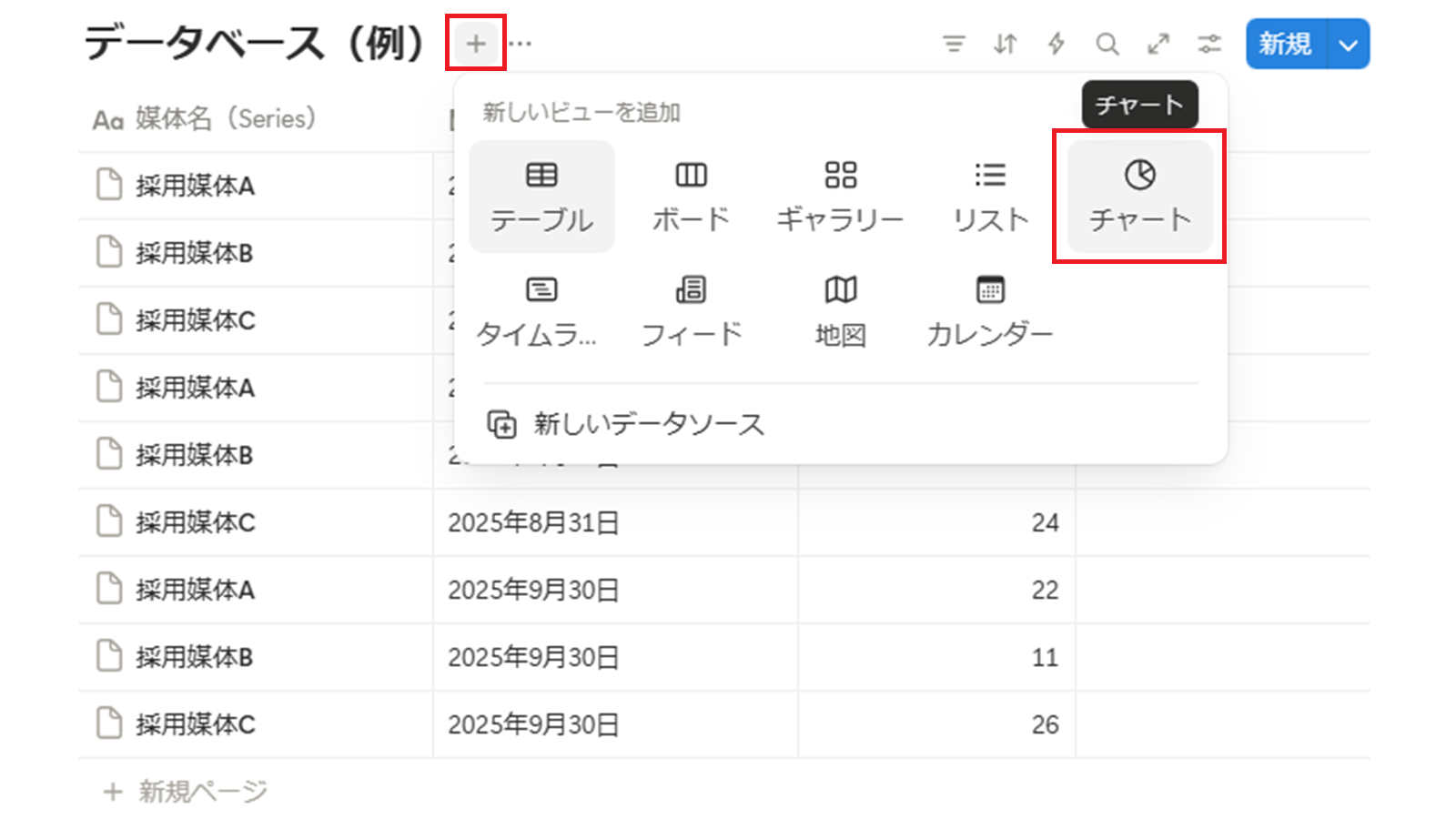Click the number cell showing 24
This screenshot has height=819, width=1456.
[937, 522]
